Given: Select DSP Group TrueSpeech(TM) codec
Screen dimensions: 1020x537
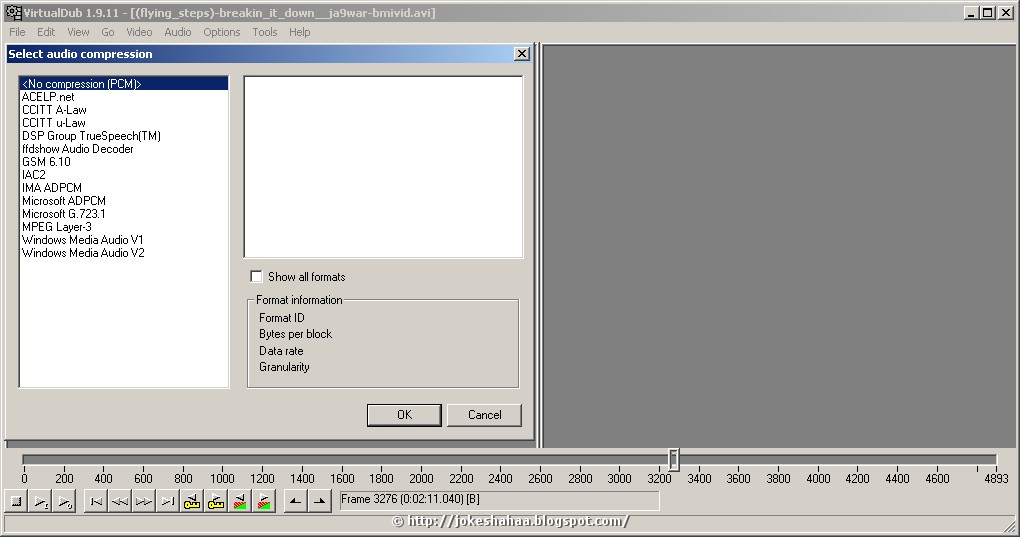Looking at the screenshot, I should 124,136.
